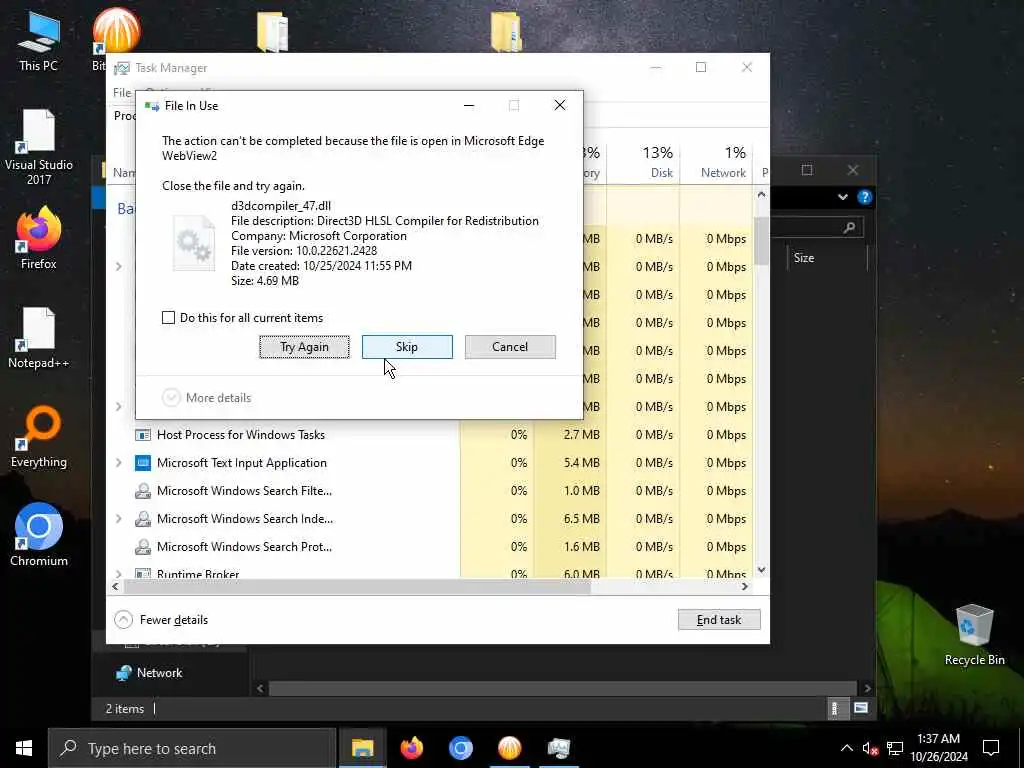
Task: Open the Windows Start menu
Action: pyautogui.click(x=24, y=748)
